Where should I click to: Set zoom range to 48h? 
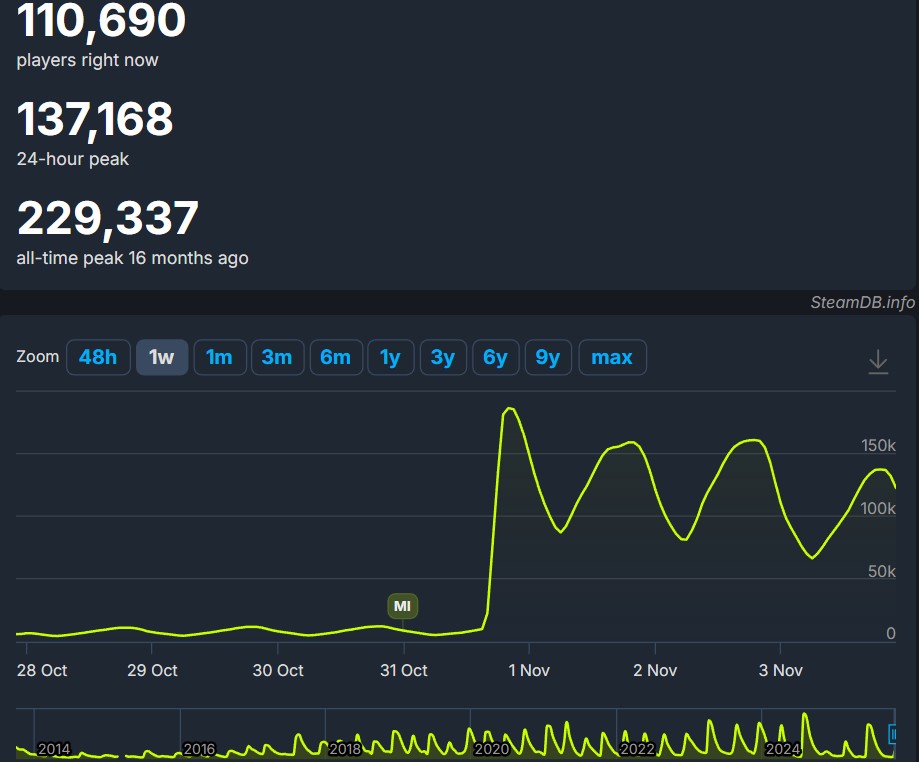[x=98, y=357]
